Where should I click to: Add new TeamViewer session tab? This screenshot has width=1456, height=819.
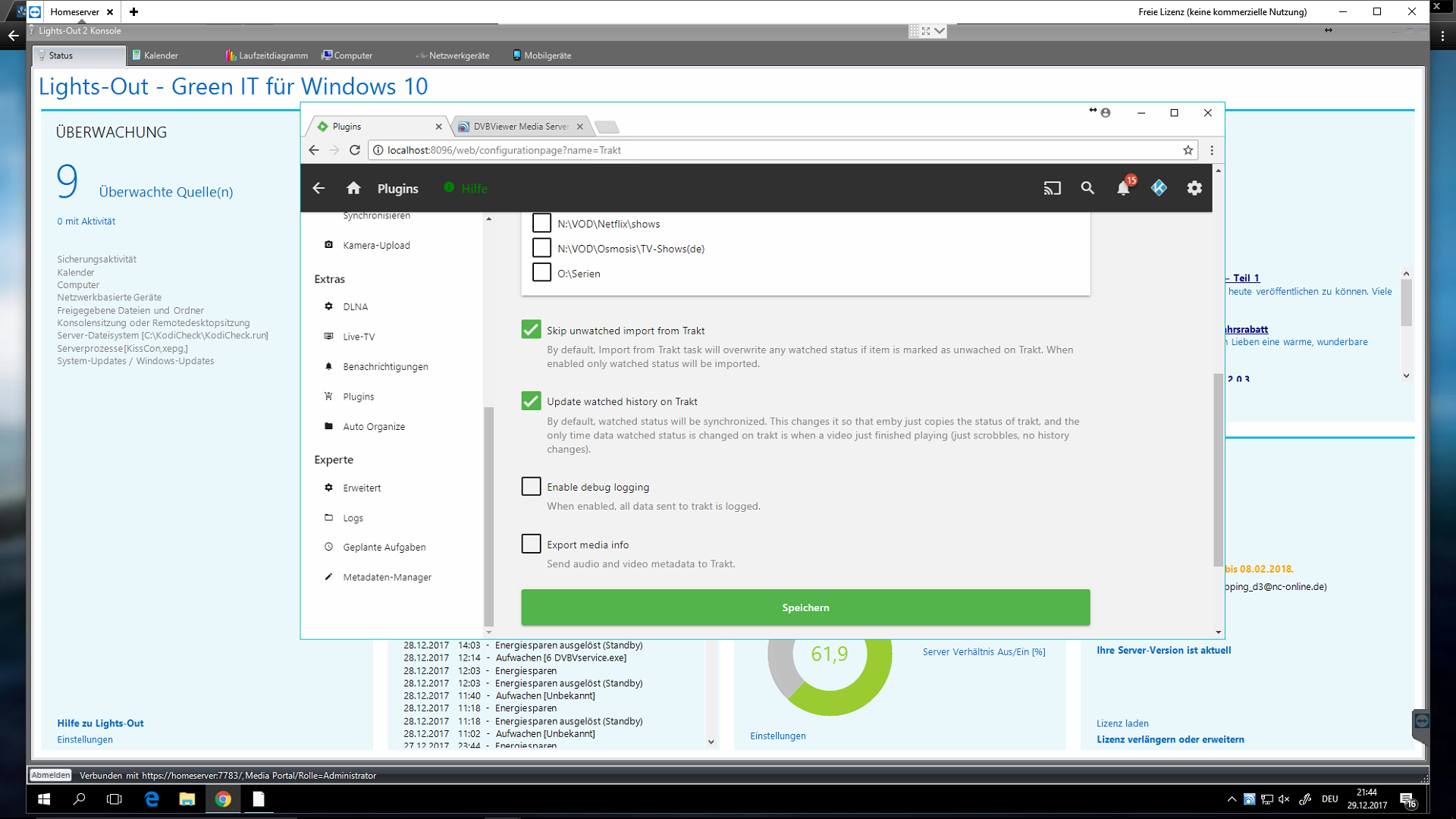point(133,11)
